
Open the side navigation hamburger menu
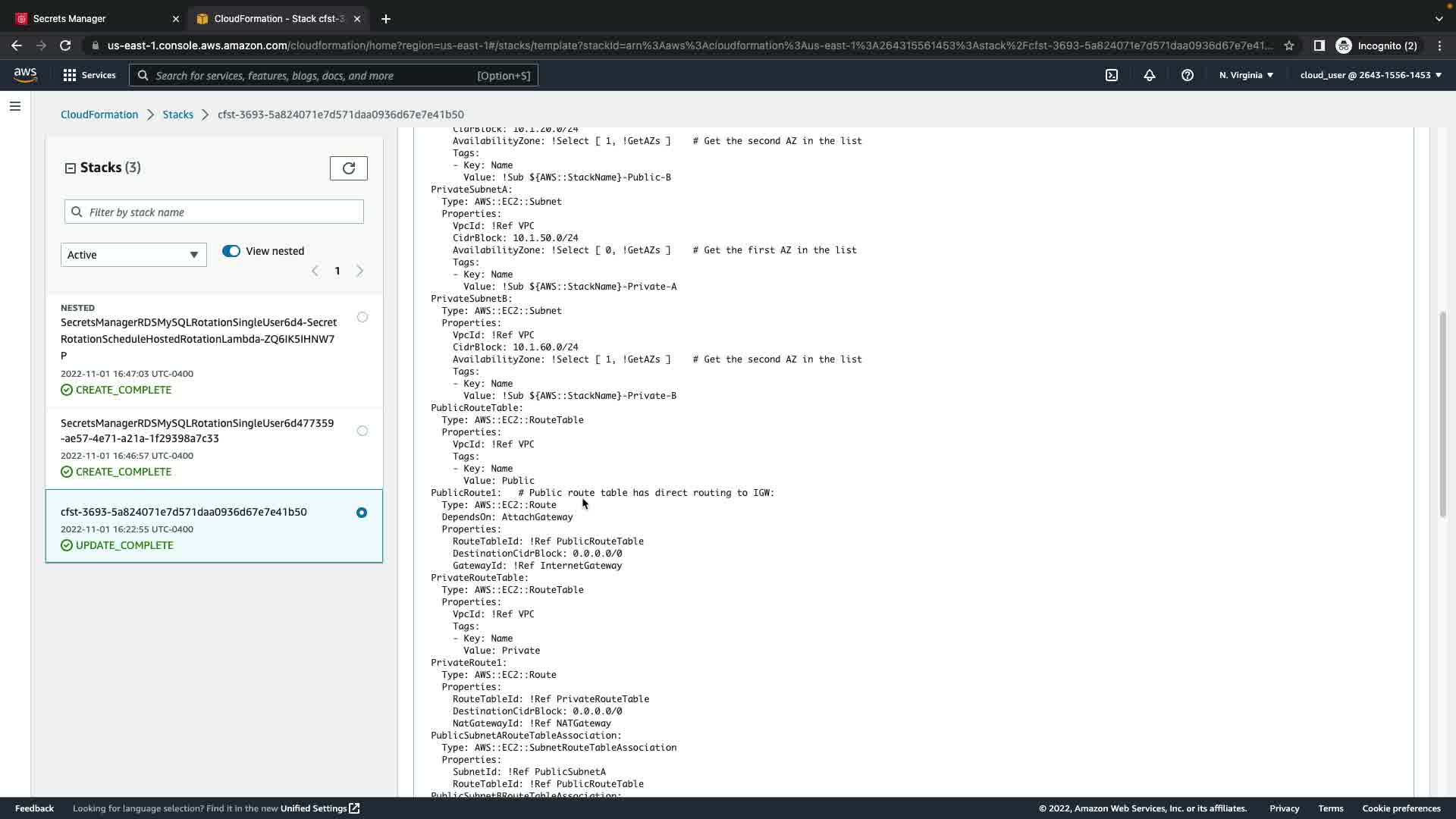click(15, 106)
